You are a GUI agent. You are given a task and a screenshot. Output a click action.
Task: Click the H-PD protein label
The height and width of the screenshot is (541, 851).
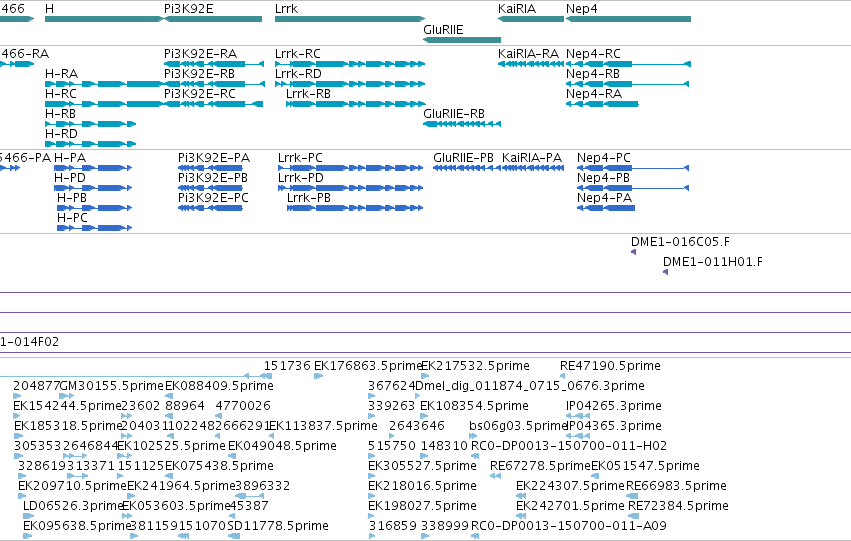[70, 178]
